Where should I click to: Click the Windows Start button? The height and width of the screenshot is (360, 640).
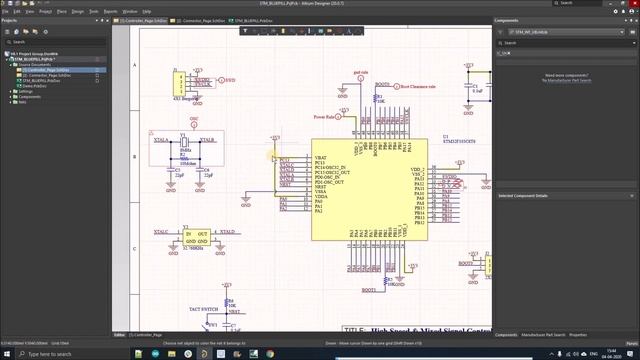pyautogui.click(x=7, y=354)
